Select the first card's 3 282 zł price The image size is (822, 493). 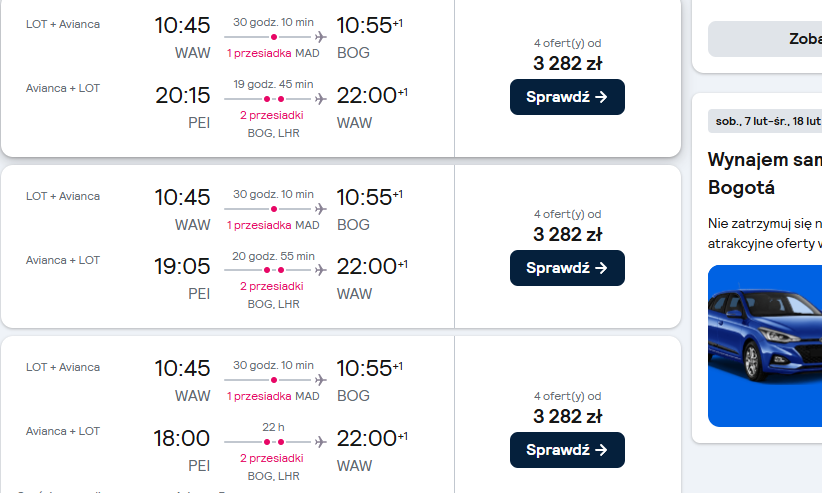568,63
